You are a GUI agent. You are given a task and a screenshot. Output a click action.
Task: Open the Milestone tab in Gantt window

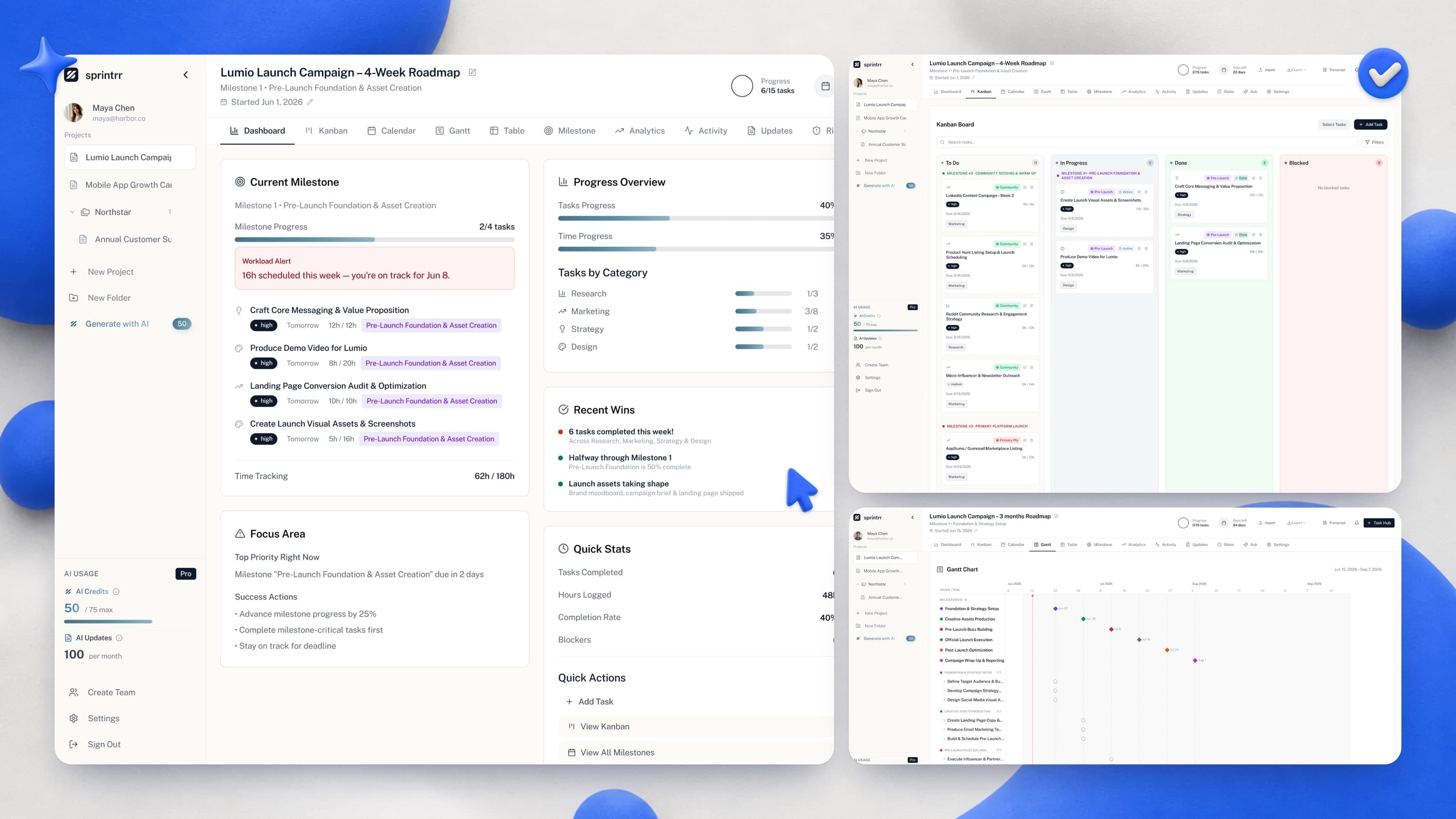tap(1100, 545)
